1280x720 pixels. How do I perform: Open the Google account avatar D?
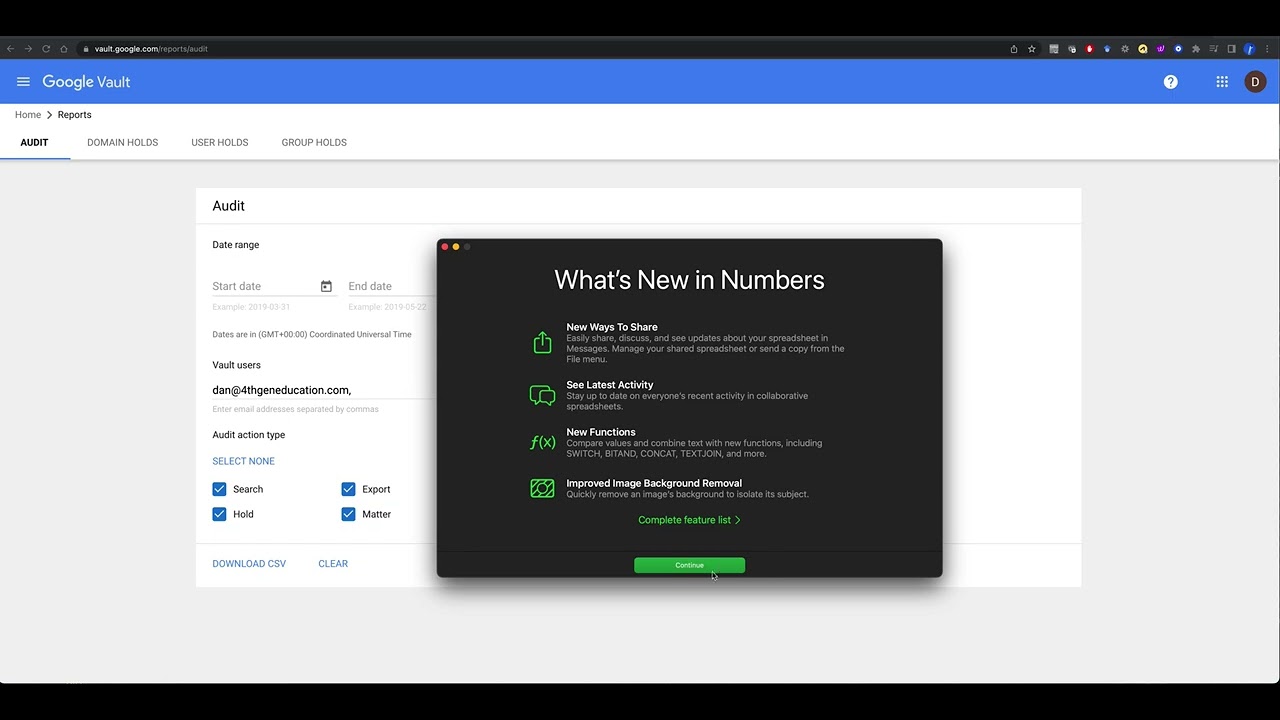point(1255,82)
